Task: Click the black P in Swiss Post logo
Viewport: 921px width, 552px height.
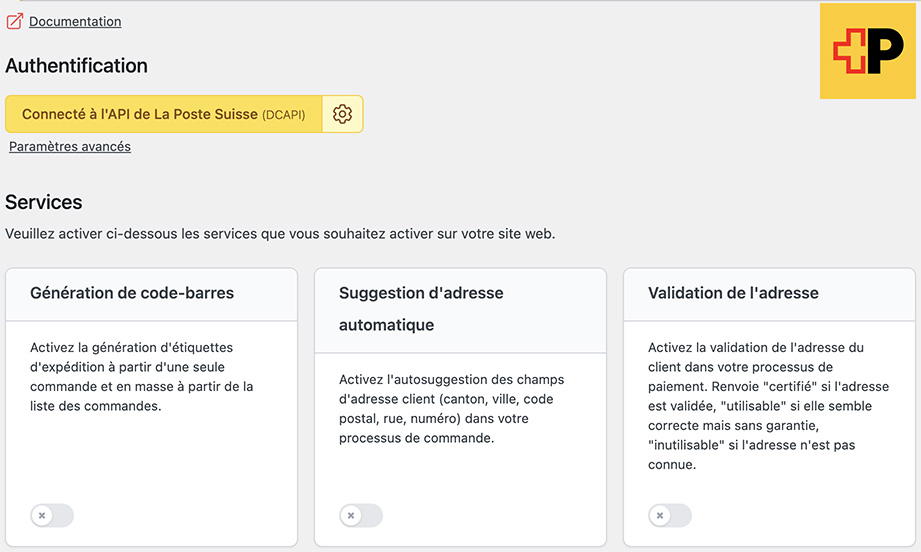Action: click(x=885, y=51)
